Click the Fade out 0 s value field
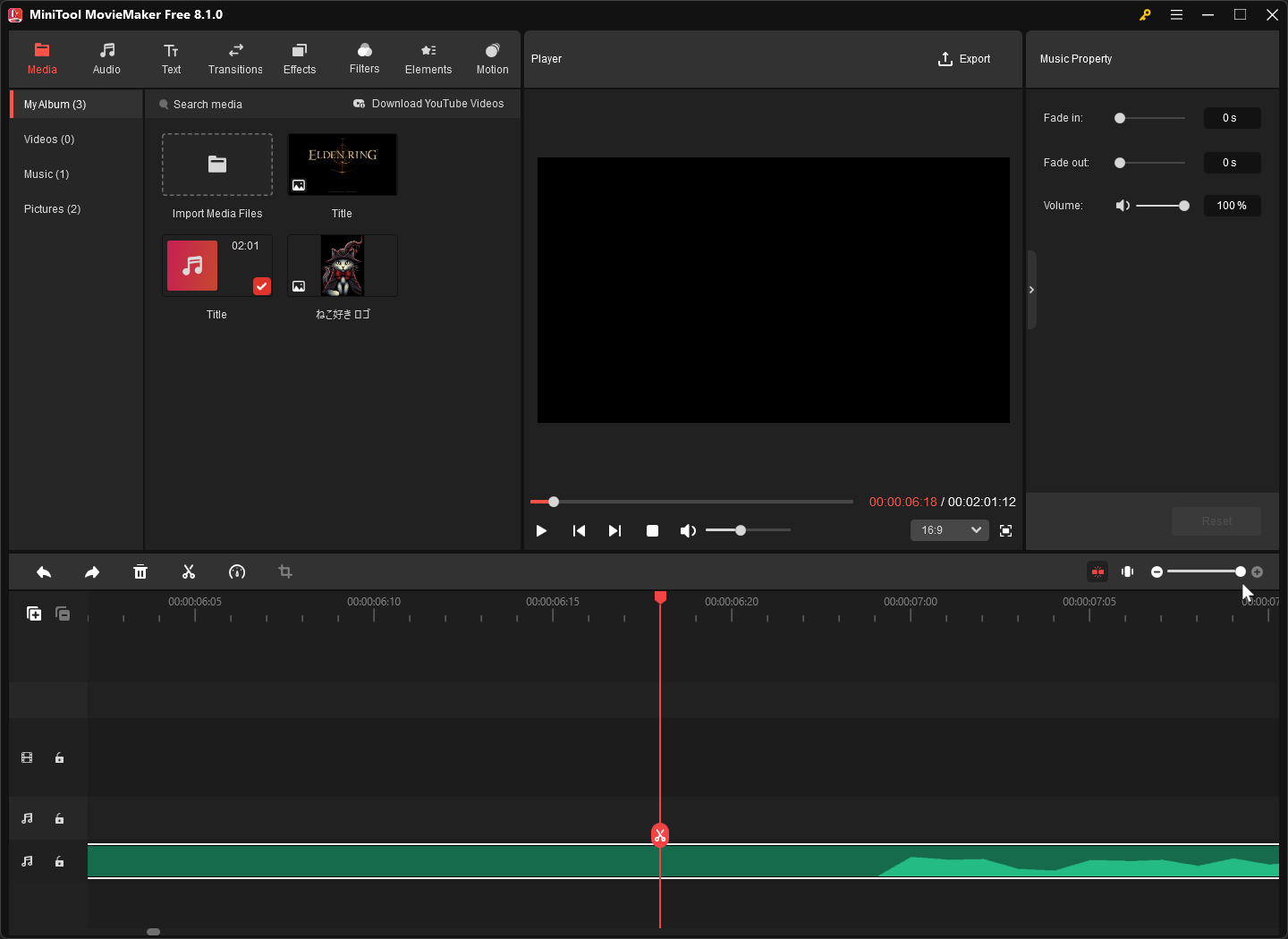 tap(1232, 163)
